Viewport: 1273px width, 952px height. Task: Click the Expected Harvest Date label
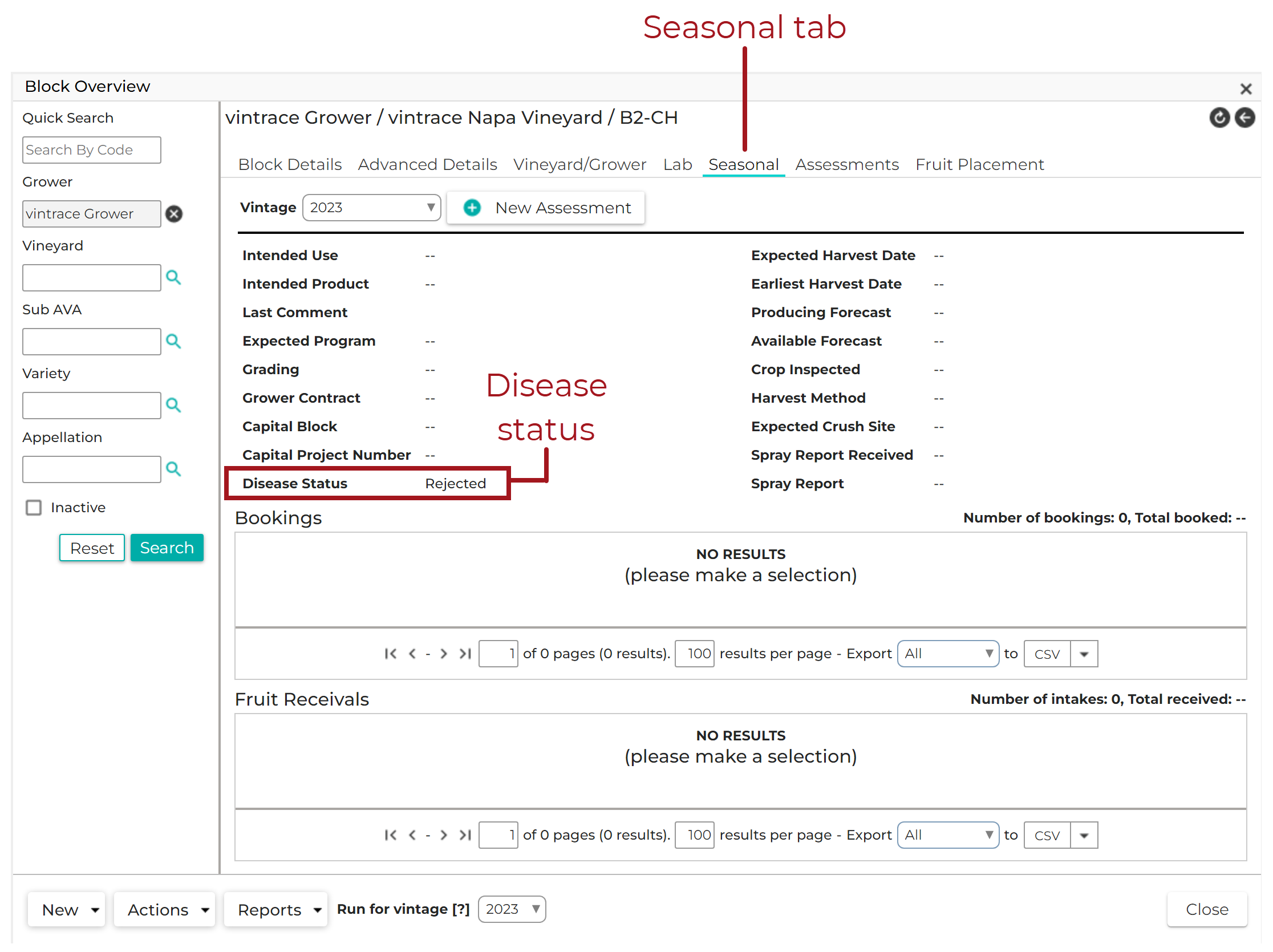point(833,256)
